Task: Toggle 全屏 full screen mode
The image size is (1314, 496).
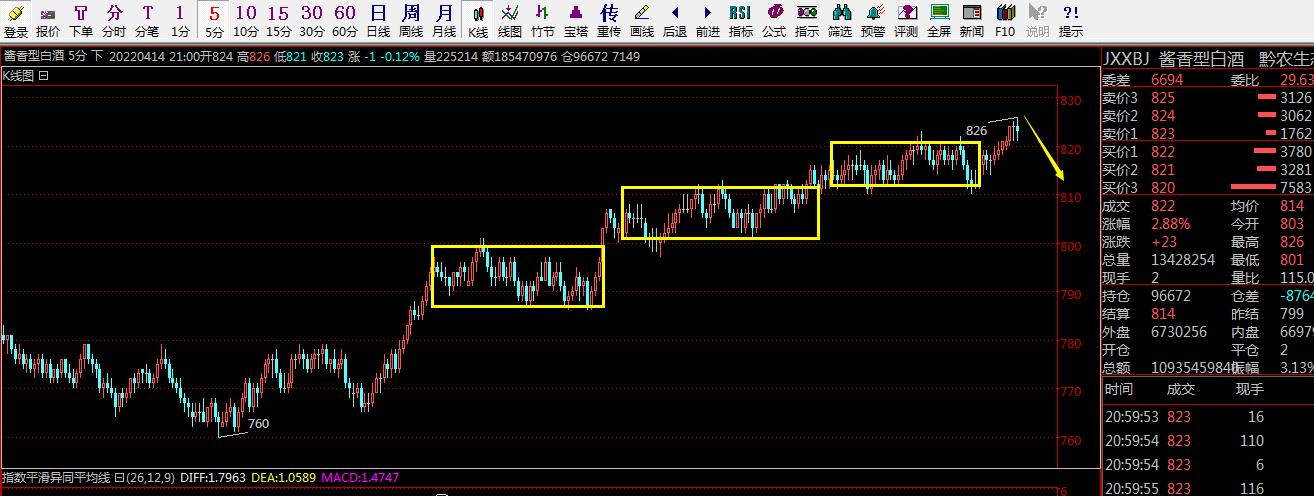Action: click(939, 20)
